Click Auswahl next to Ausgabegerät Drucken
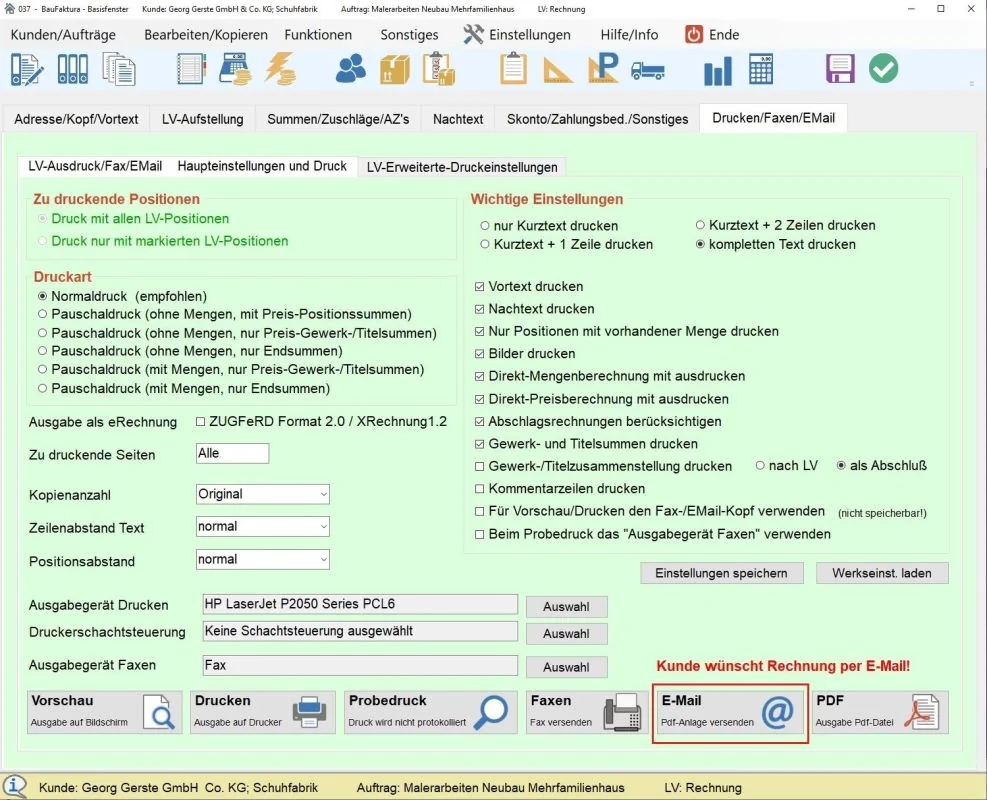987x800 pixels. pos(566,607)
